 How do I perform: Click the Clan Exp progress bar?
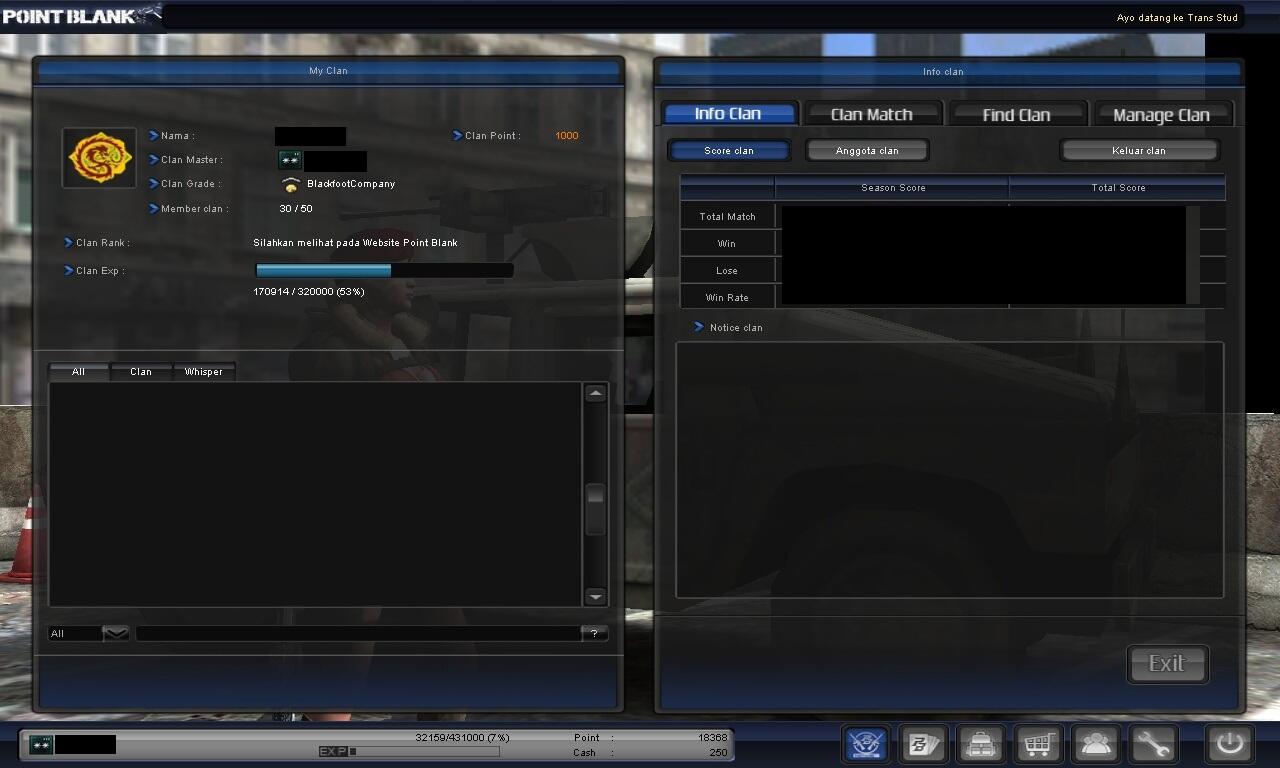(x=385, y=270)
